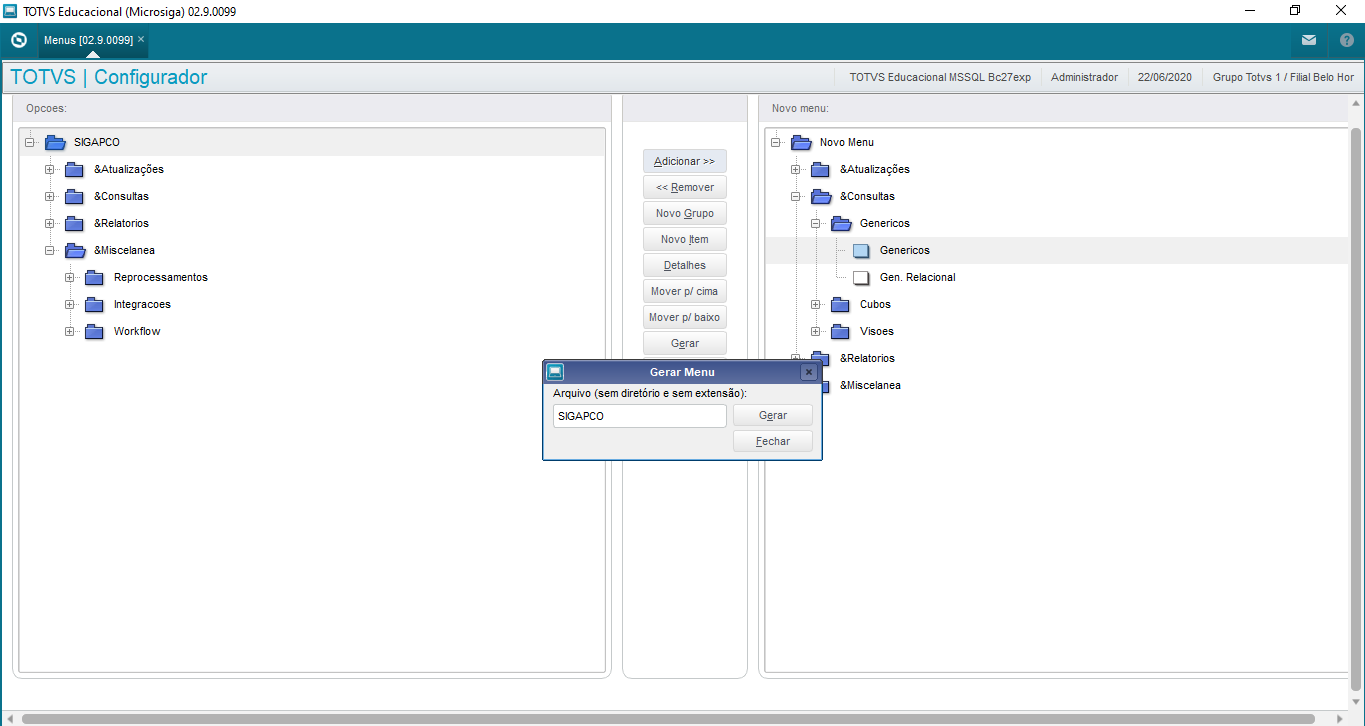Click the Novo Grupo button
The height and width of the screenshot is (726, 1365).
click(x=685, y=213)
